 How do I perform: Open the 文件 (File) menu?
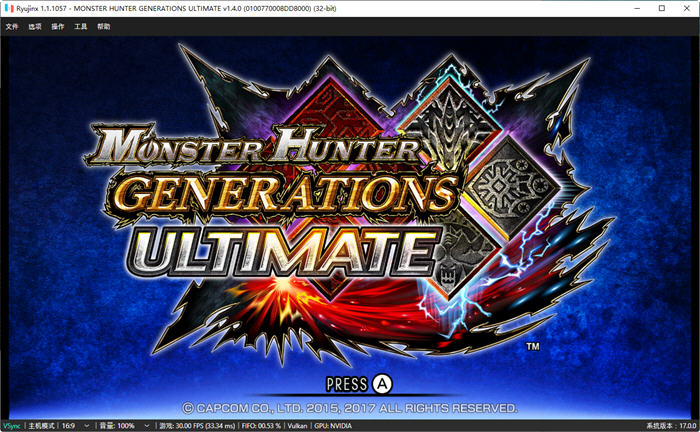[12, 27]
